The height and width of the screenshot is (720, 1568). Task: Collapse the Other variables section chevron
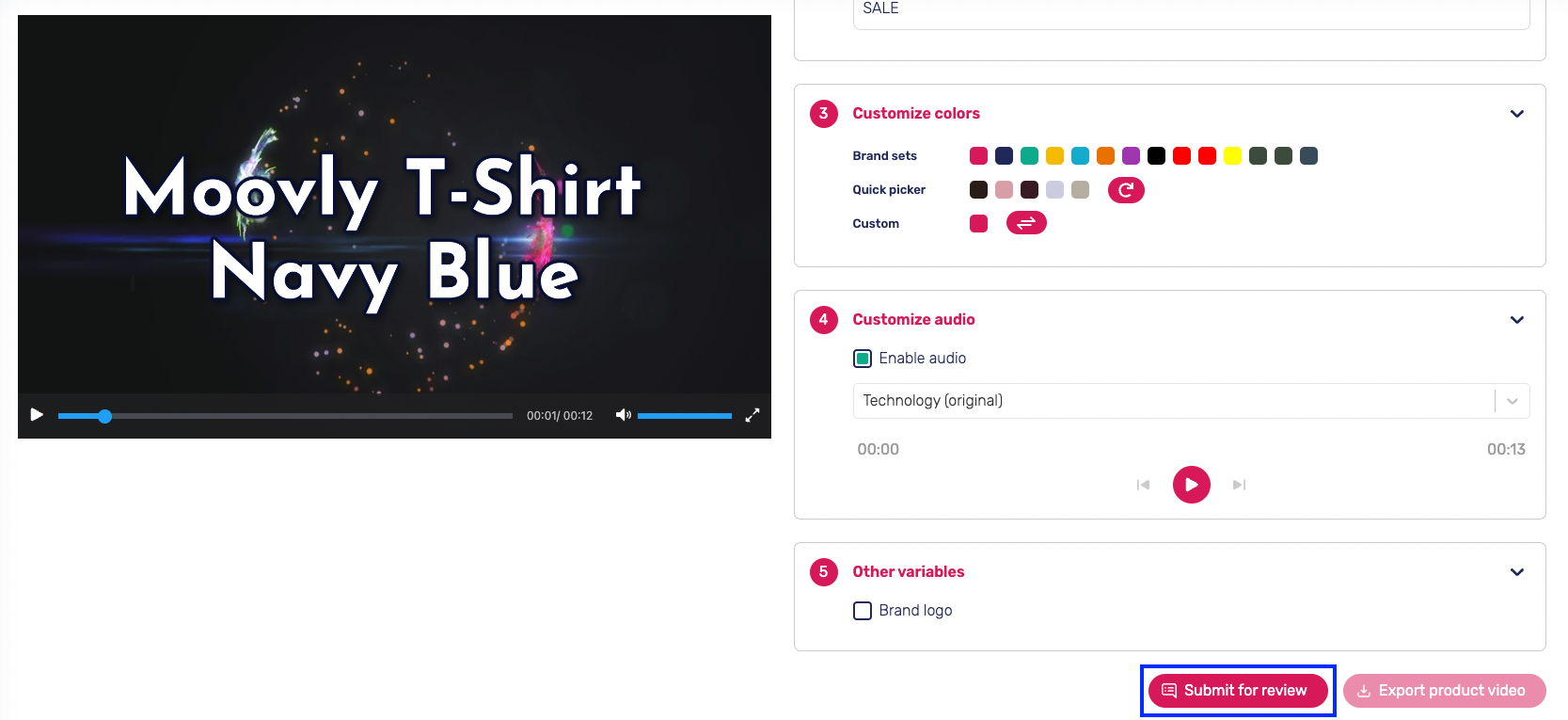coord(1517,572)
